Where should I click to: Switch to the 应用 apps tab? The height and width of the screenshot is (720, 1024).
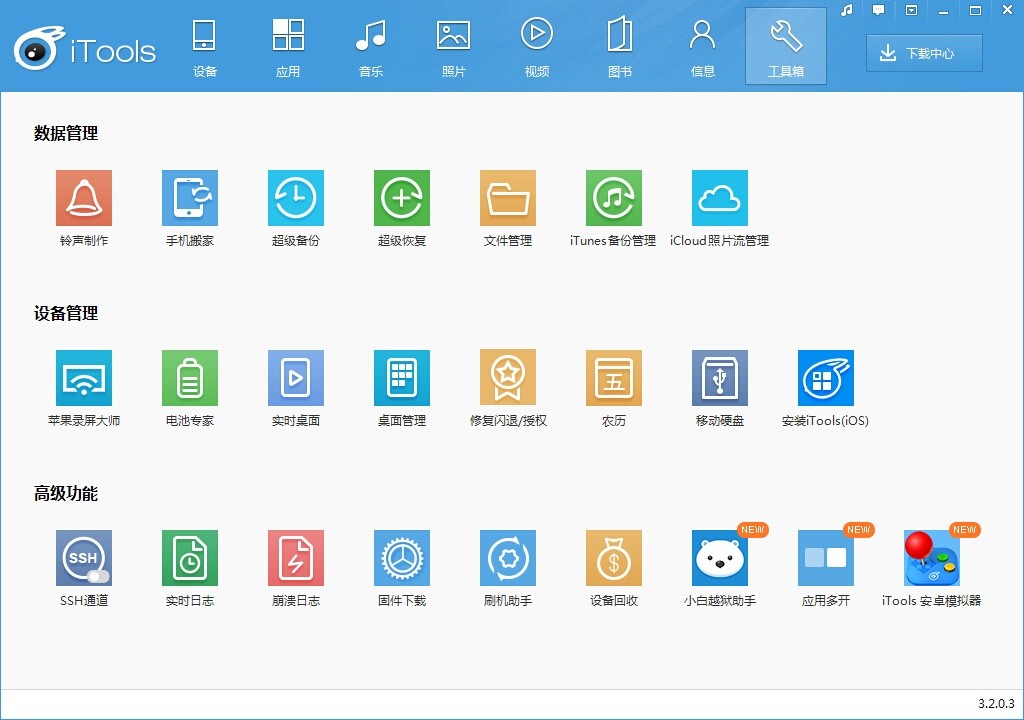click(288, 45)
